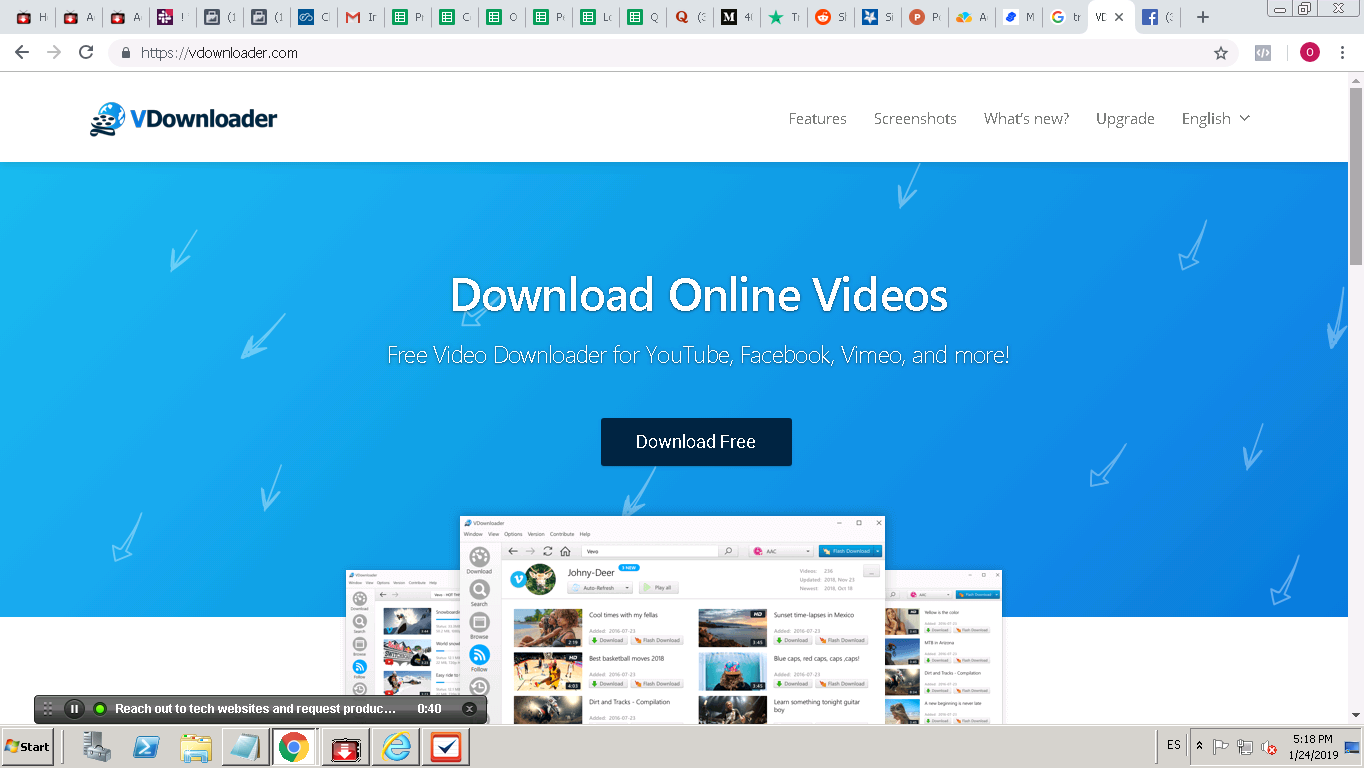The height and width of the screenshot is (768, 1364).
Task: Open the Notepad taskbar icon
Action: 244,747
